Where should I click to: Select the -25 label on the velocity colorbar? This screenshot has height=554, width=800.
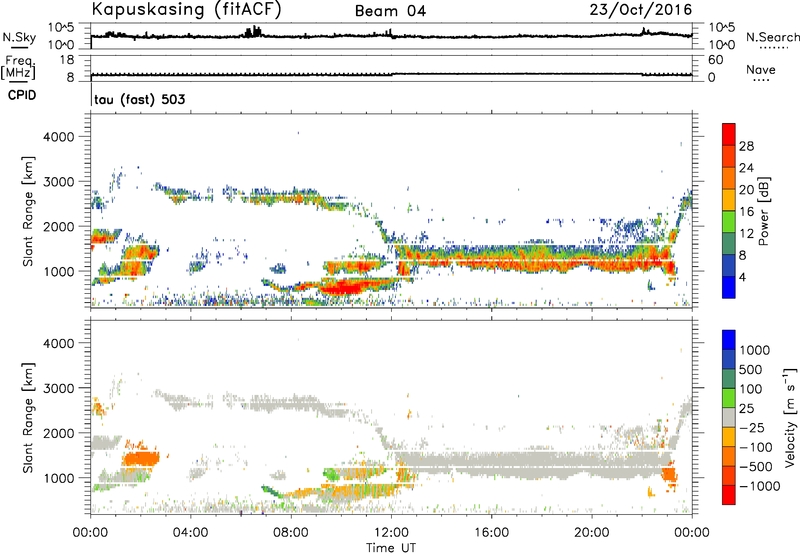coord(752,428)
